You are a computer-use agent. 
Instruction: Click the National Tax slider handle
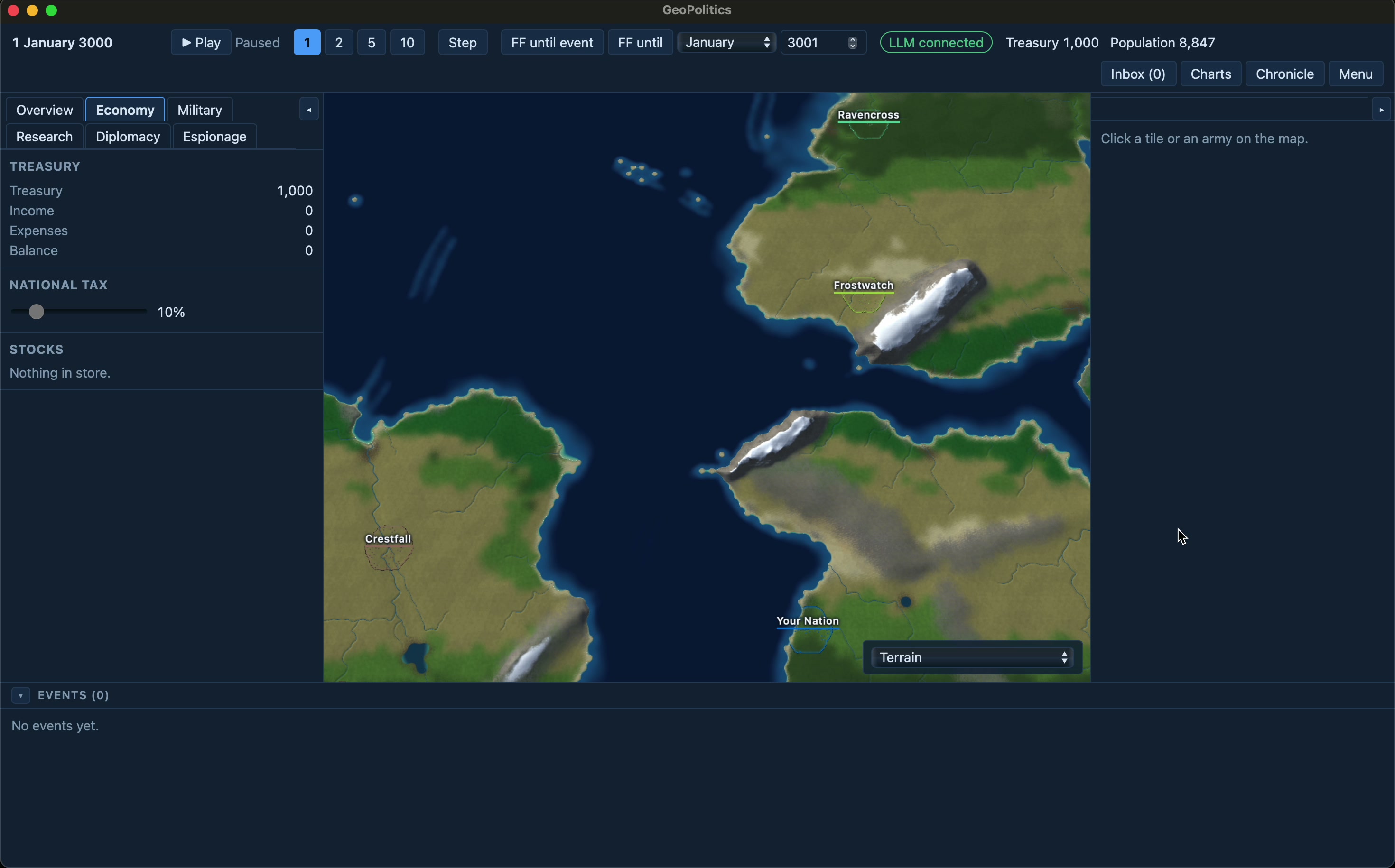(36, 312)
